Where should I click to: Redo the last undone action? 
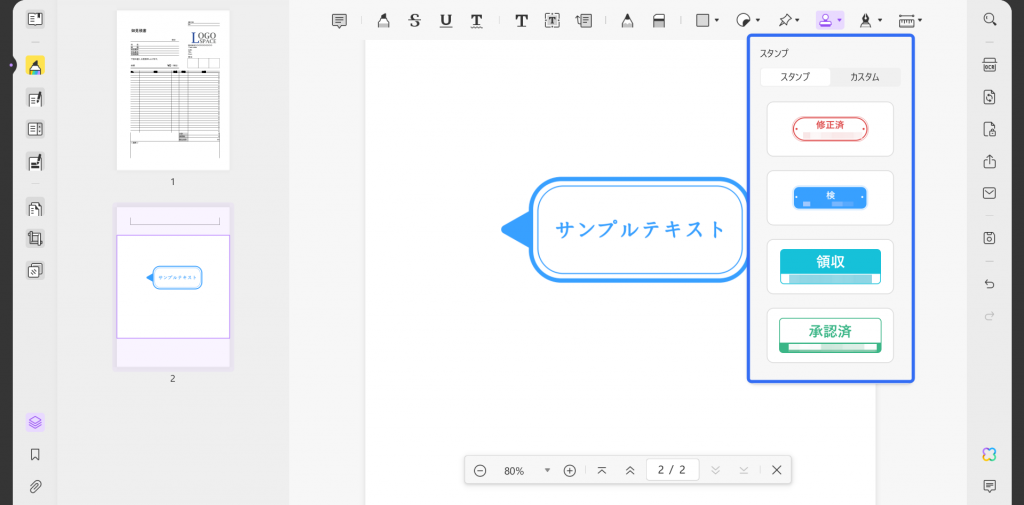989,316
